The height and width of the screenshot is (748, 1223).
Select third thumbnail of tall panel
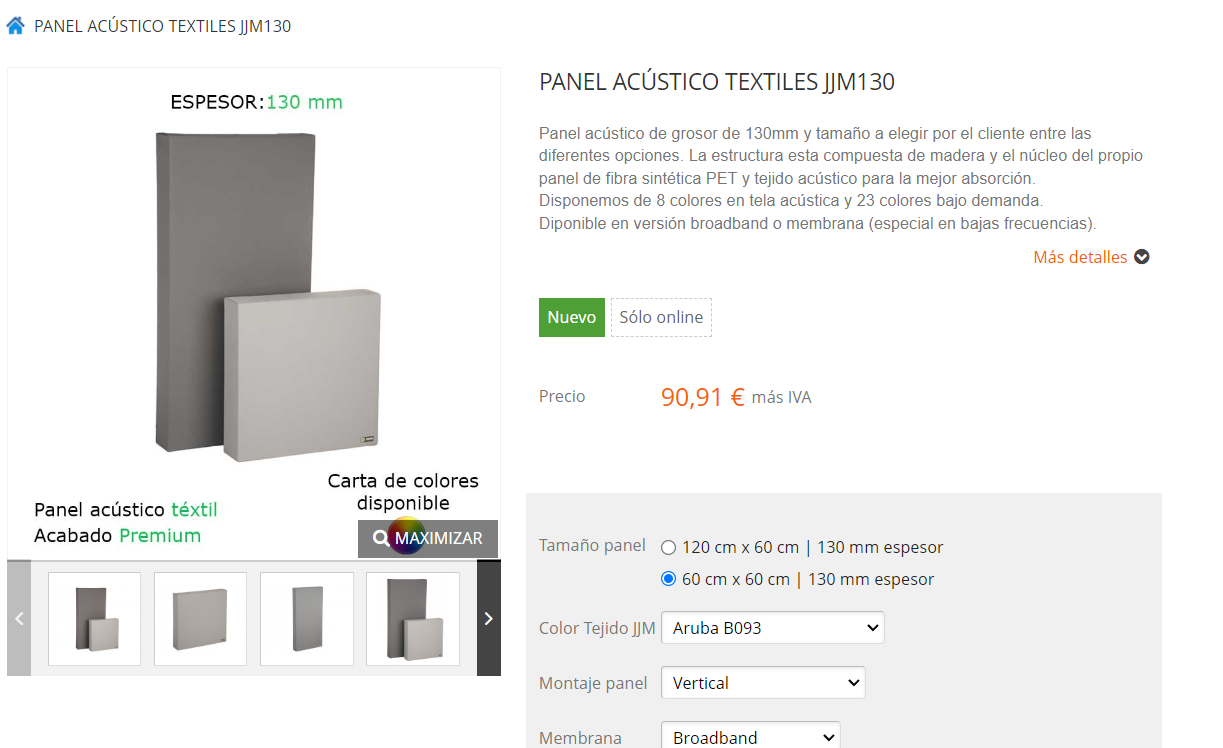tap(307, 618)
